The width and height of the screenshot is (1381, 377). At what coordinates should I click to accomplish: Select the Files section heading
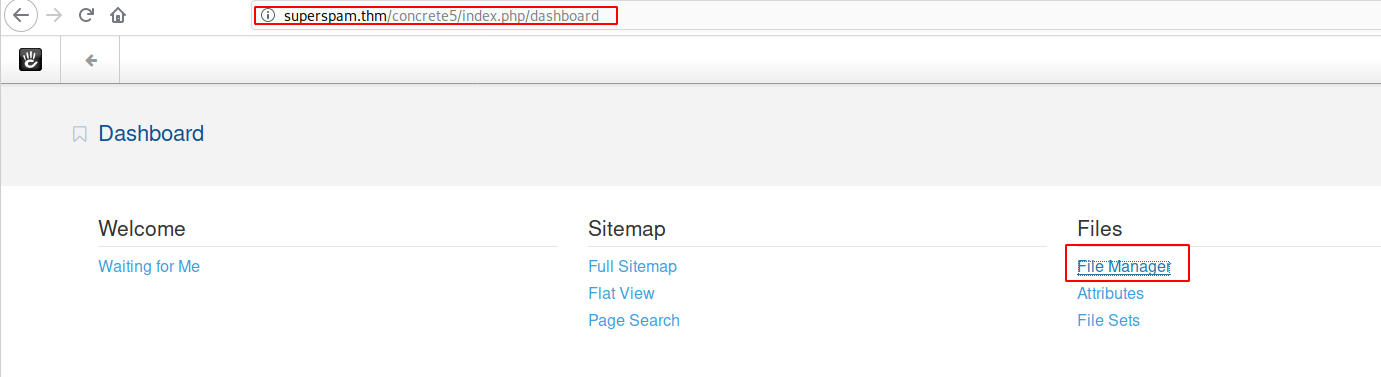pyautogui.click(x=1100, y=228)
